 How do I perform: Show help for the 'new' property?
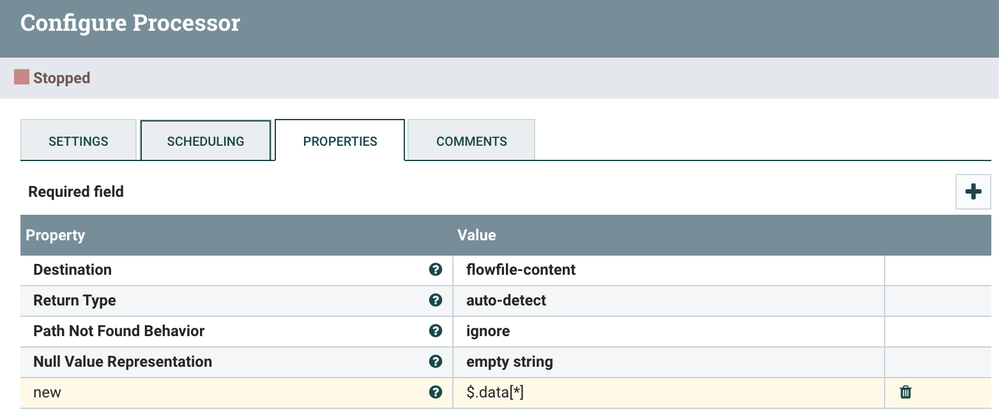[x=436, y=392]
